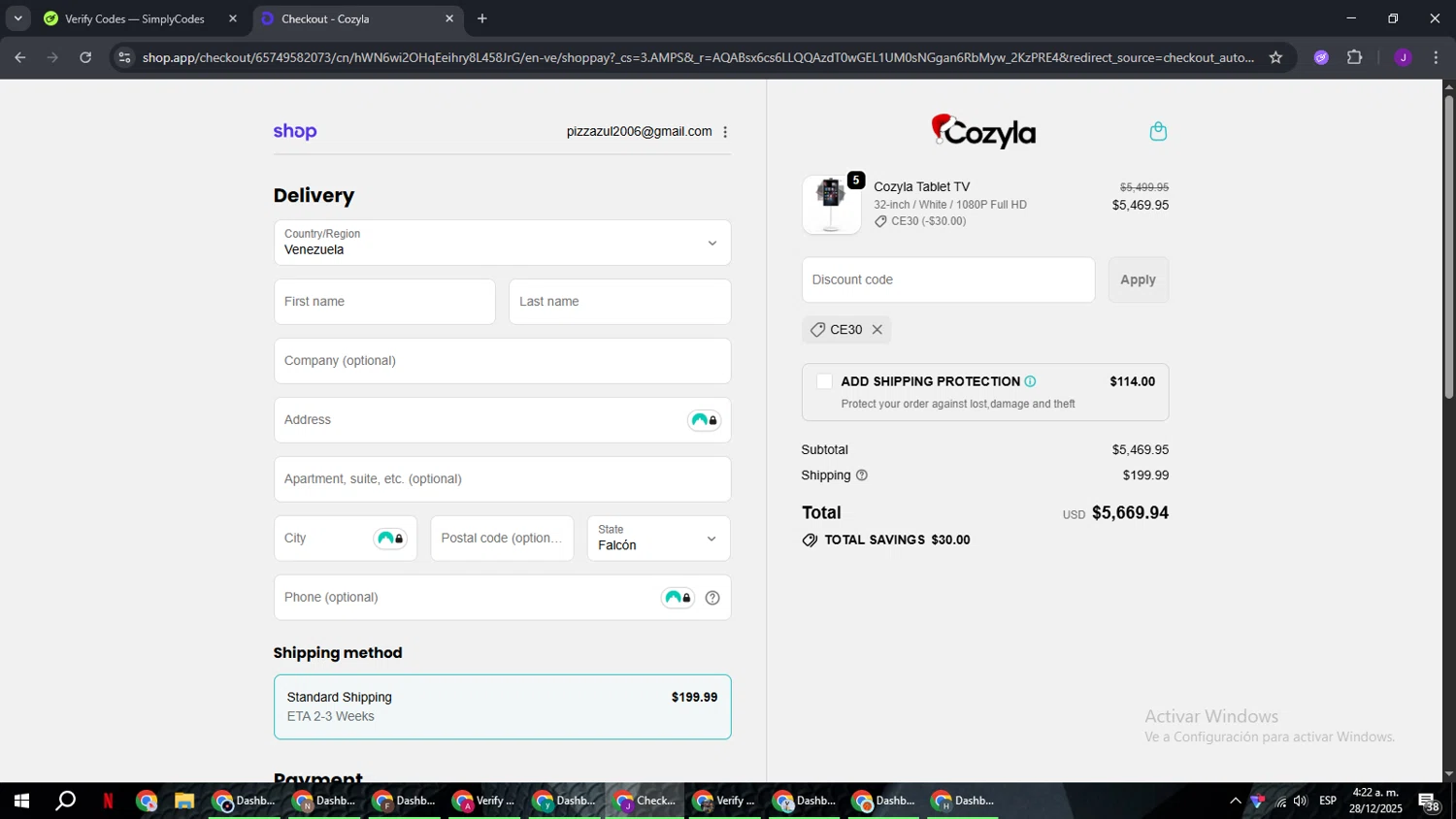This screenshot has height=819, width=1456.
Task: Open volume control in system tray
Action: [1300, 801]
